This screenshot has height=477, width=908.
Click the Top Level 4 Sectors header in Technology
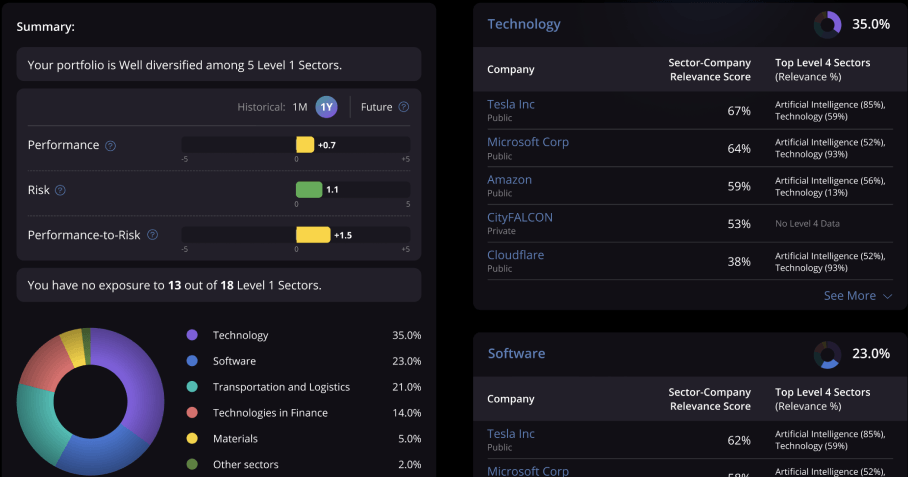(822, 69)
